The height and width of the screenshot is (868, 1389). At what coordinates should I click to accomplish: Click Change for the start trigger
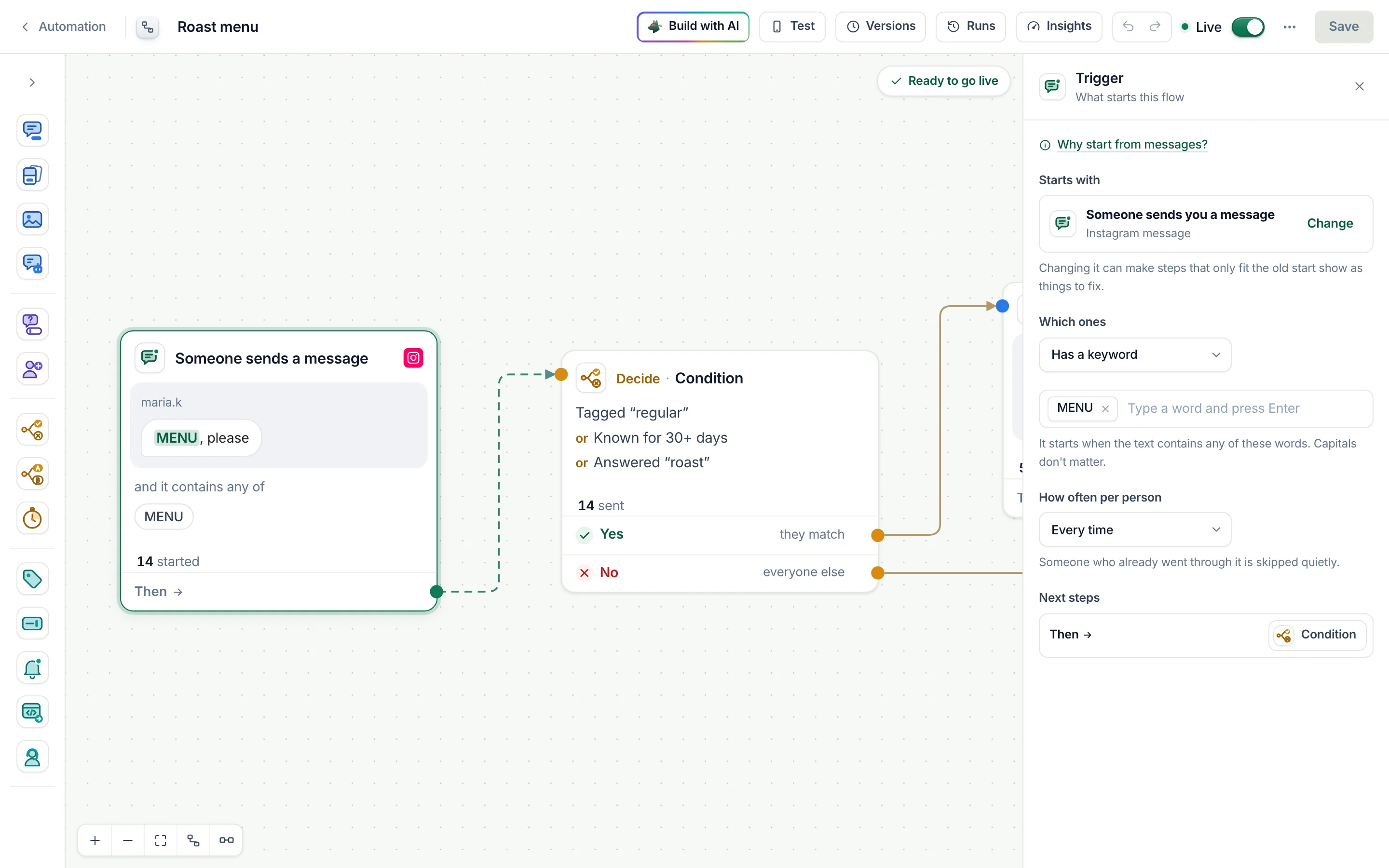pyautogui.click(x=1330, y=223)
